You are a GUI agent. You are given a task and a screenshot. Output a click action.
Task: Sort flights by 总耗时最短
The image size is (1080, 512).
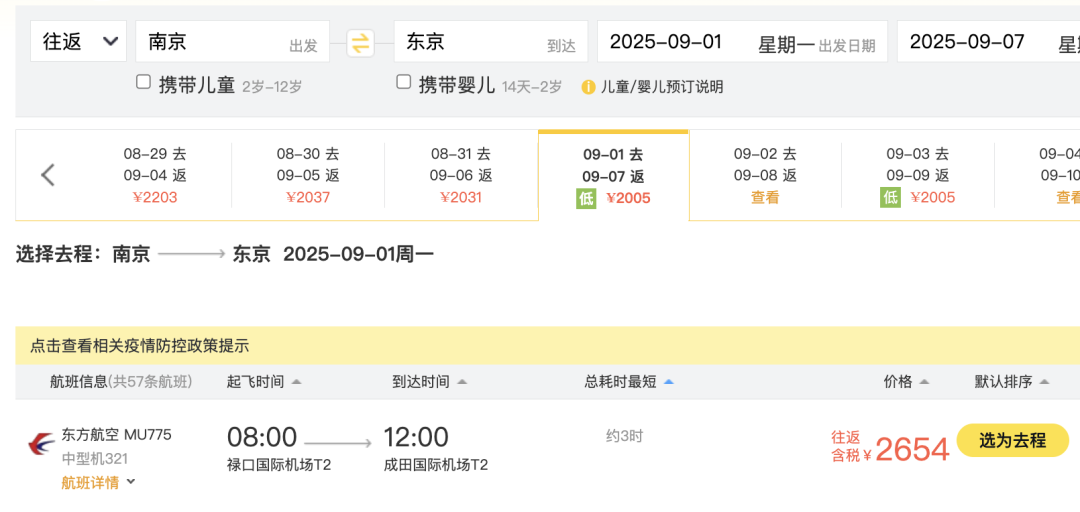620,382
